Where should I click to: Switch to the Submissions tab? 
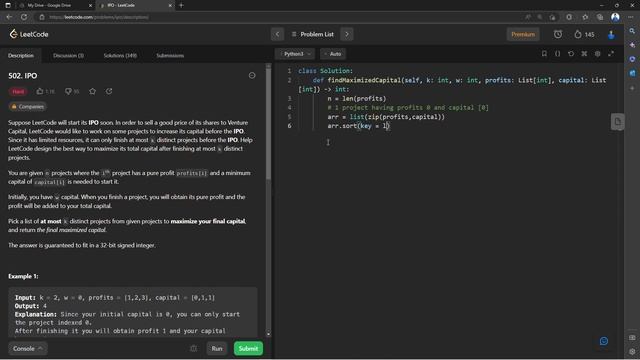170,56
